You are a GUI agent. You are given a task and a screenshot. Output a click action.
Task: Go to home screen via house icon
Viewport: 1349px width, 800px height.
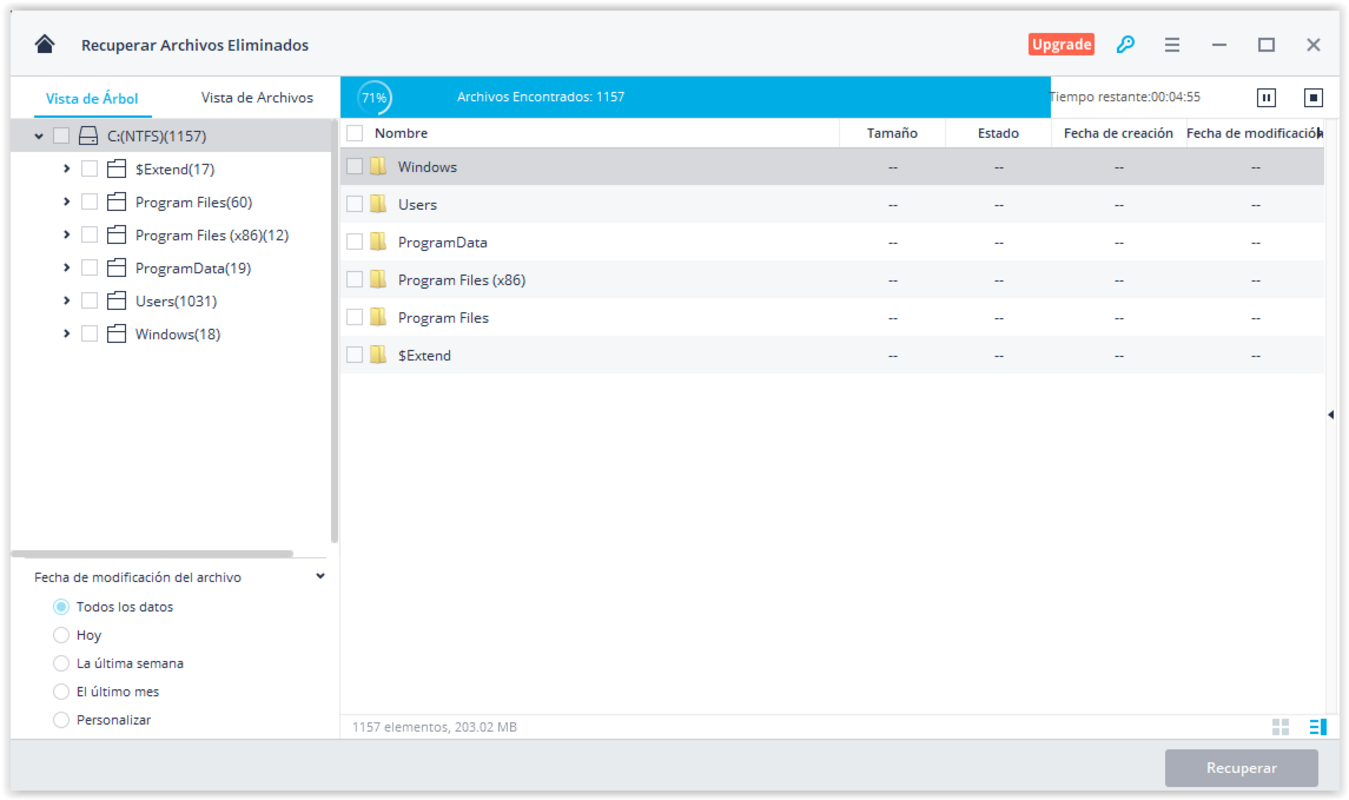[44, 44]
